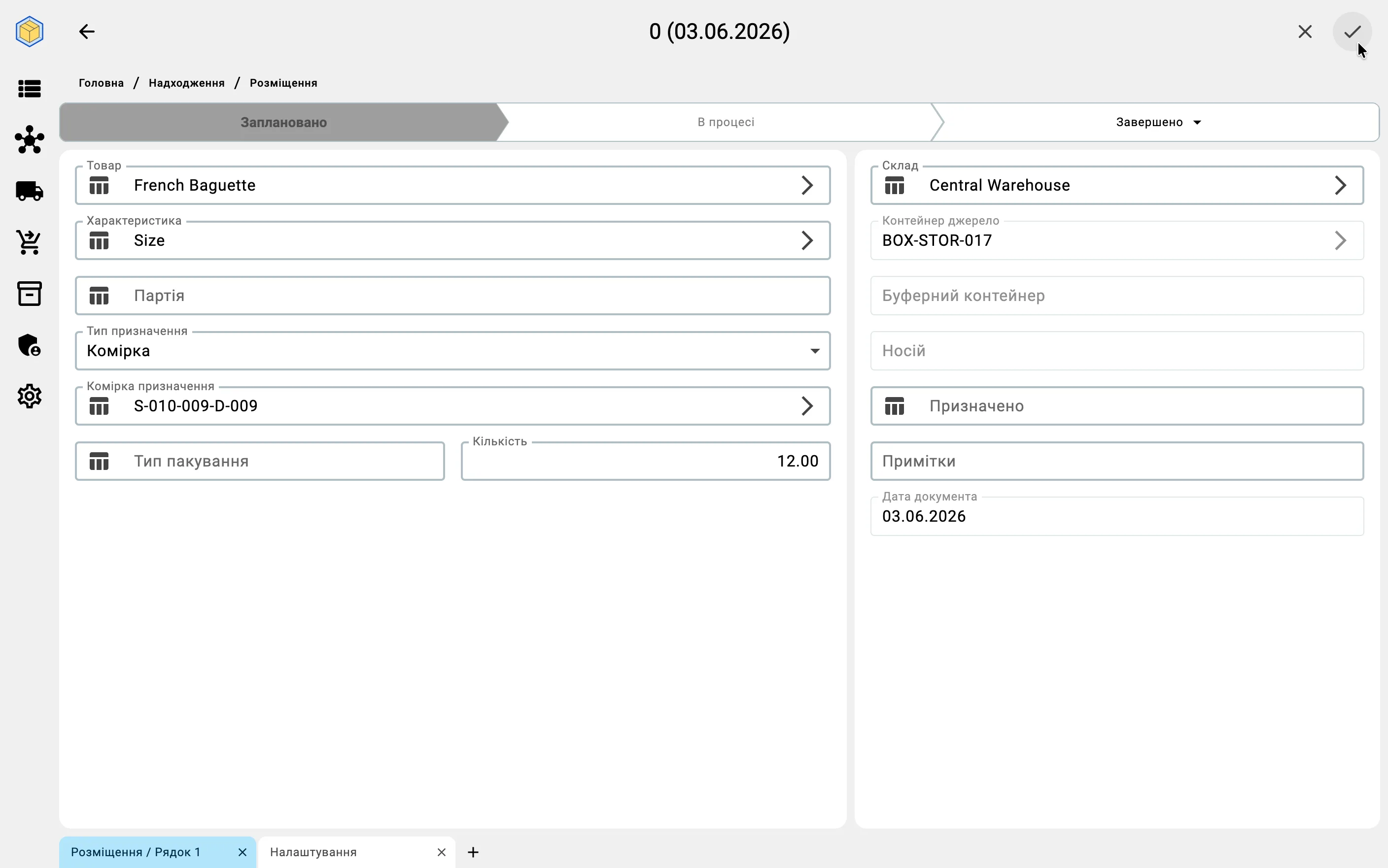Click table icon in Комірка призначення field
The image size is (1388, 868).
click(100, 406)
